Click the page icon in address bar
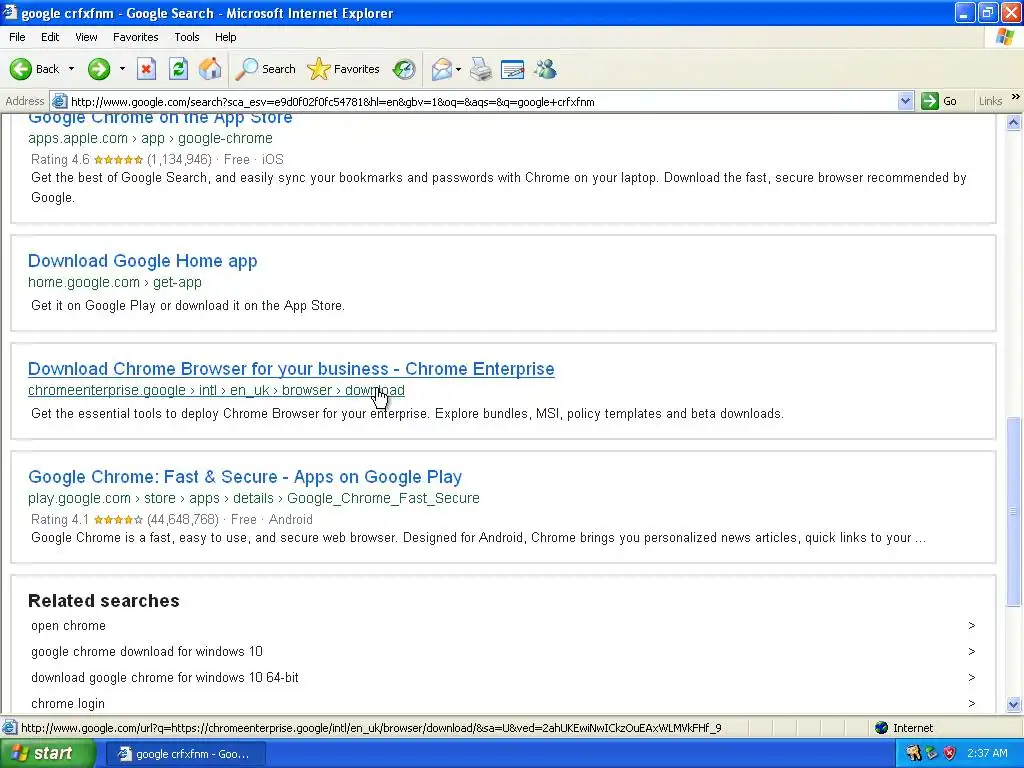Screen dimensions: 1024x768 pyautogui.click(x=59, y=101)
